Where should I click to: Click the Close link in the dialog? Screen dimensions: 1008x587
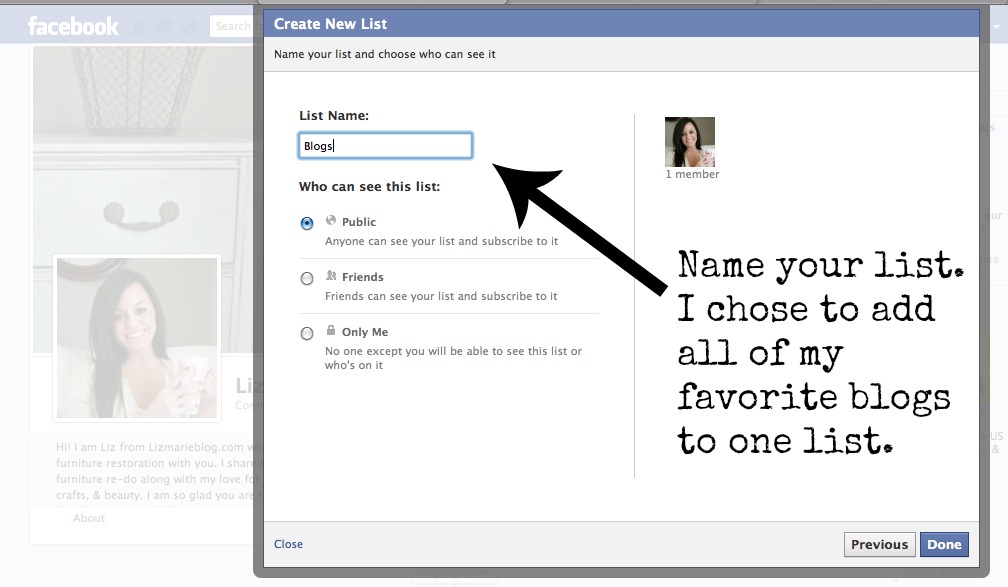tap(288, 544)
